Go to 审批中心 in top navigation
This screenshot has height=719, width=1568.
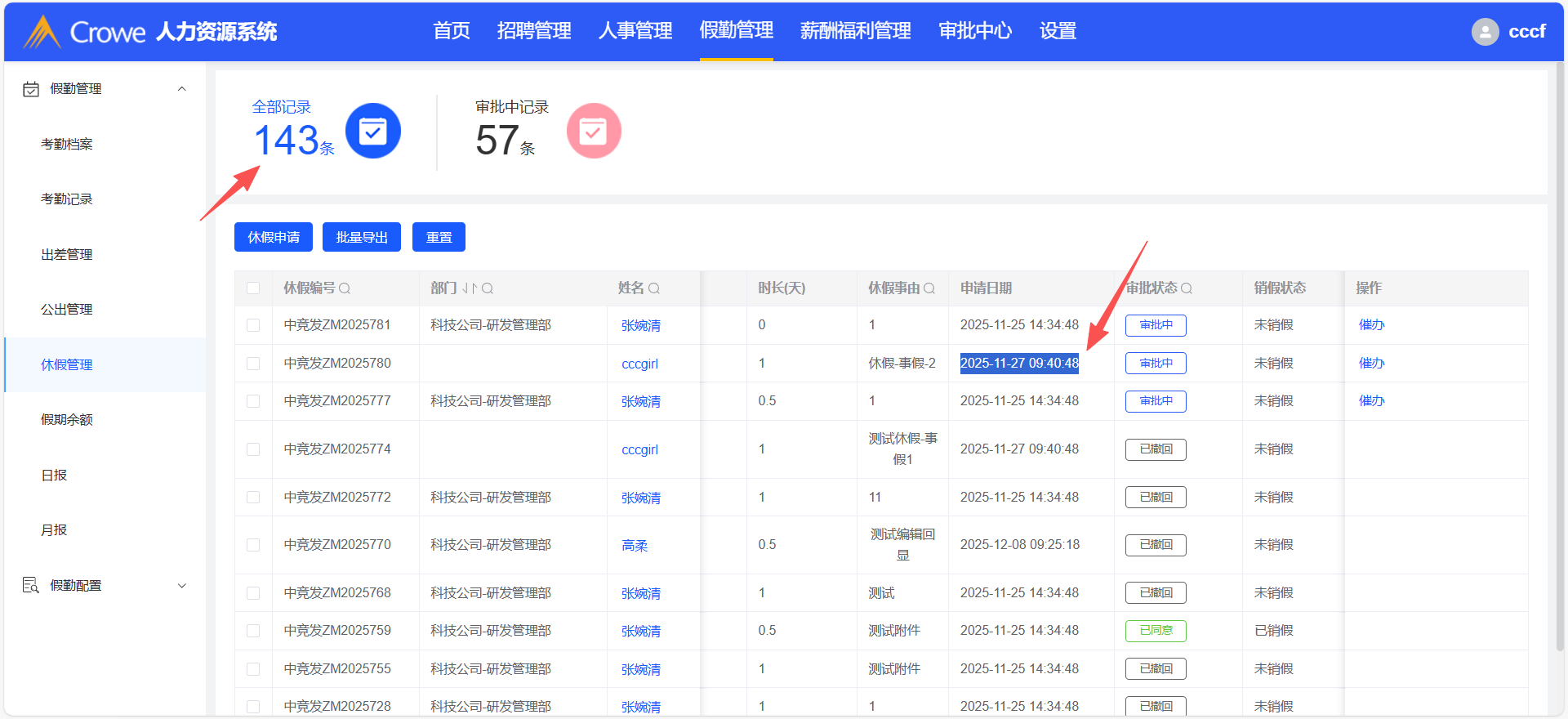click(x=975, y=31)
